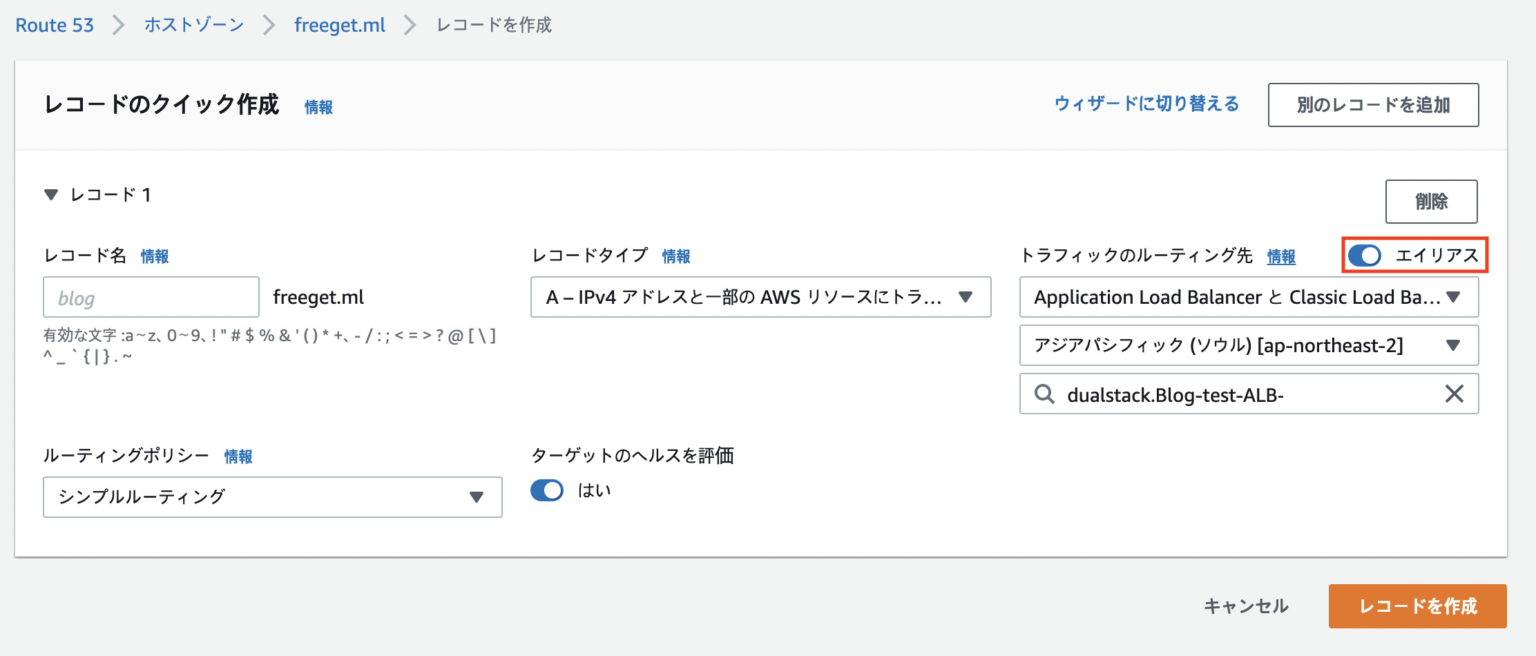Click the キャンセル button
The image size is (1536, 656).
1246,606
